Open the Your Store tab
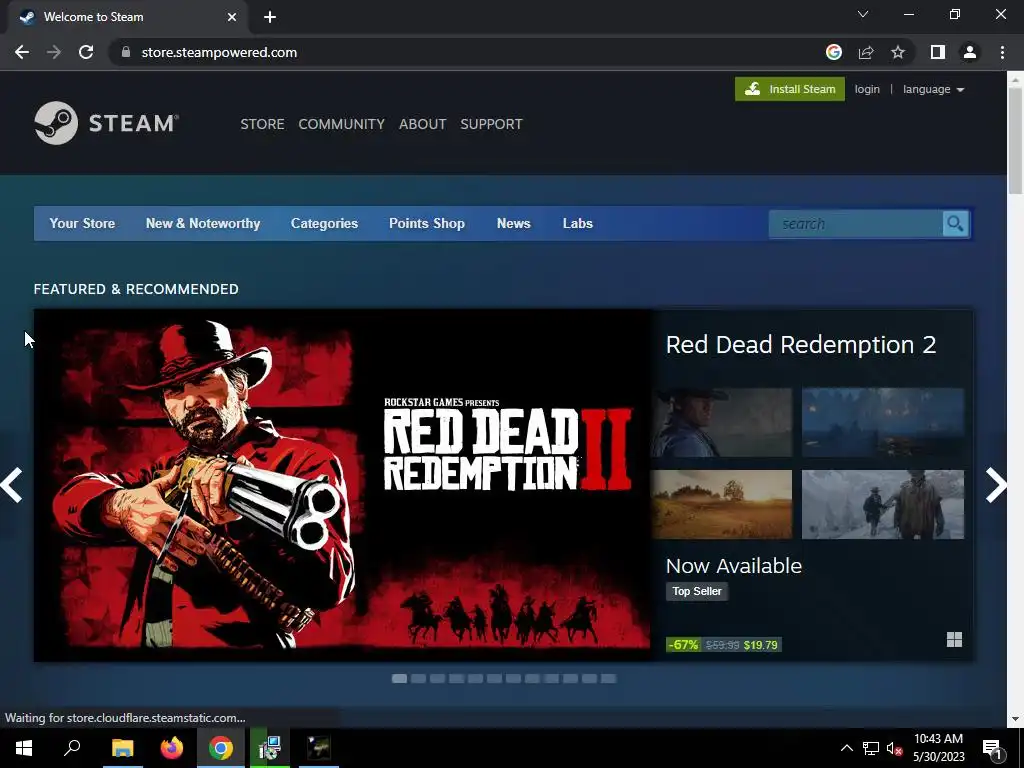The width and height of the screenshot is (1024, 768). (x=82, y=223)
